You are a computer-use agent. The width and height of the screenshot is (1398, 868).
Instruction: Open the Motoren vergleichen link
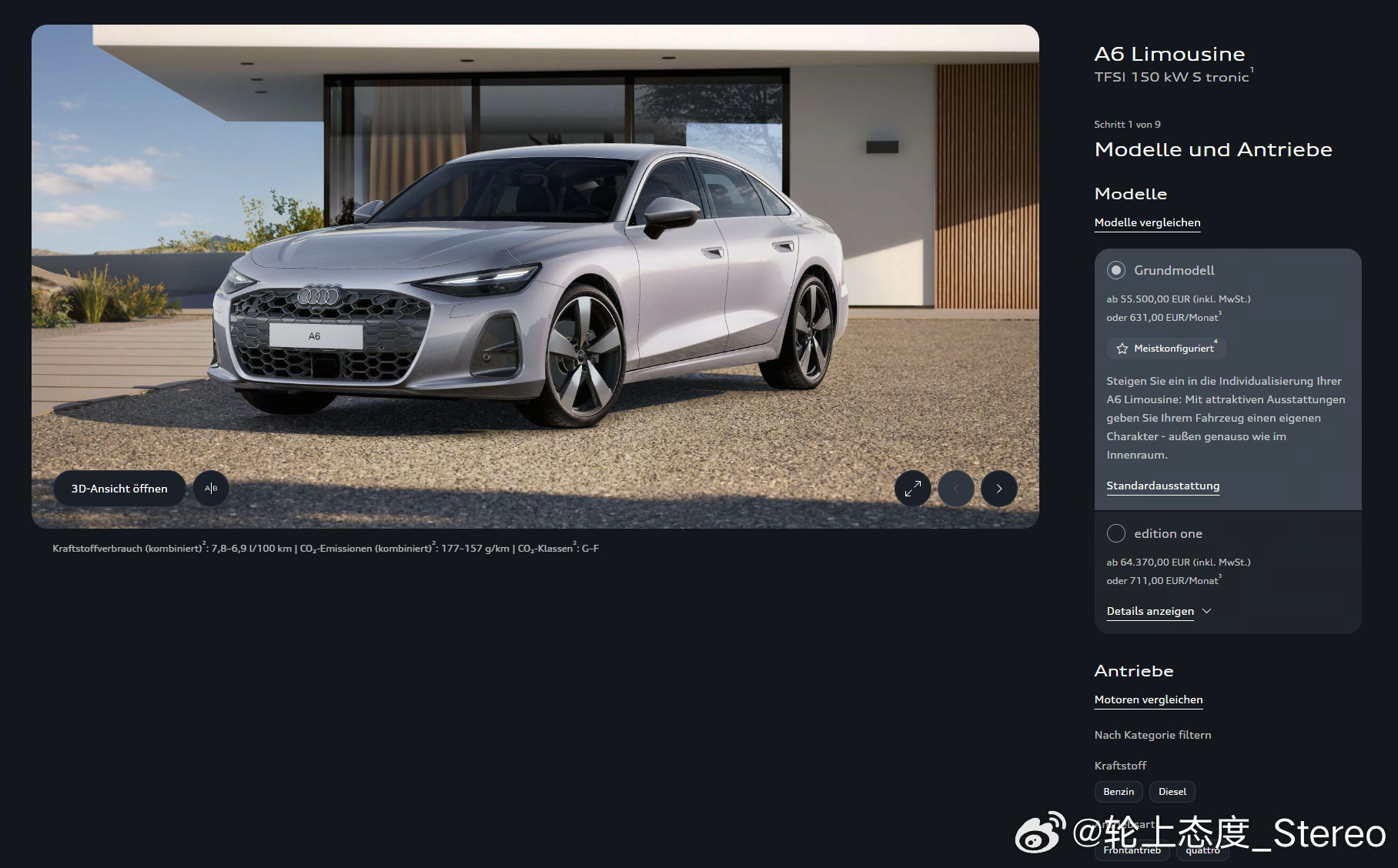[1149, 699]
